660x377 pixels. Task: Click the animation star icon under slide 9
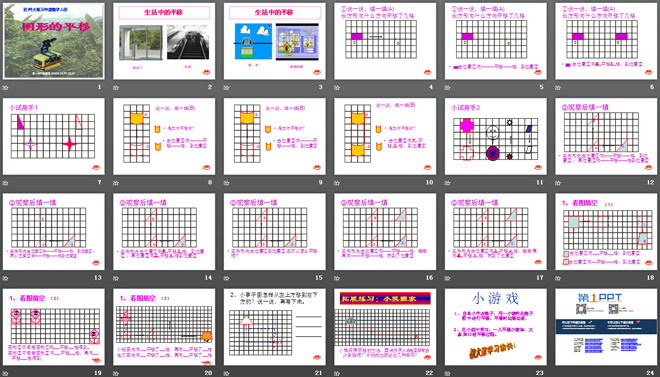[226, 183]
